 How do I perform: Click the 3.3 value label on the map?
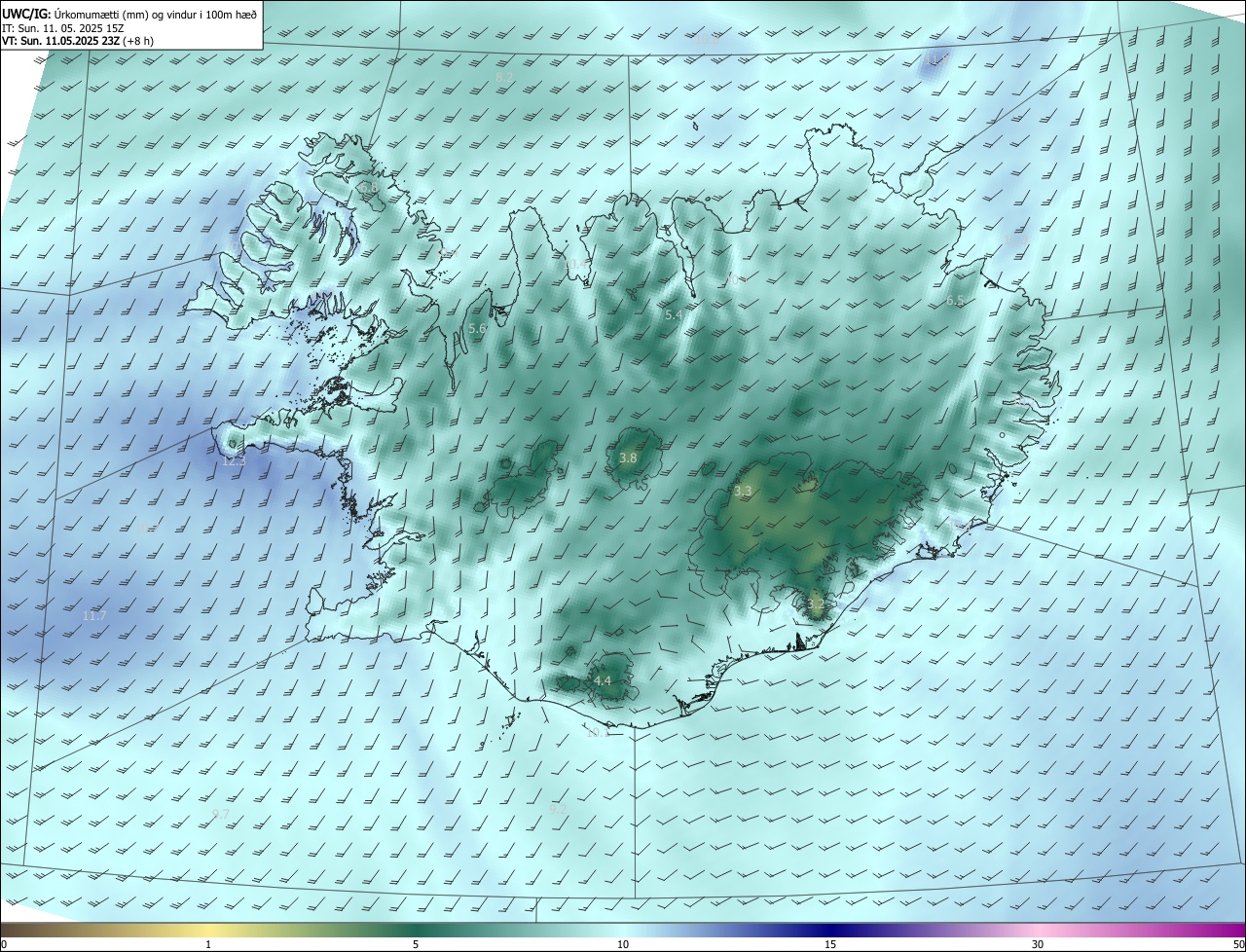743,492
